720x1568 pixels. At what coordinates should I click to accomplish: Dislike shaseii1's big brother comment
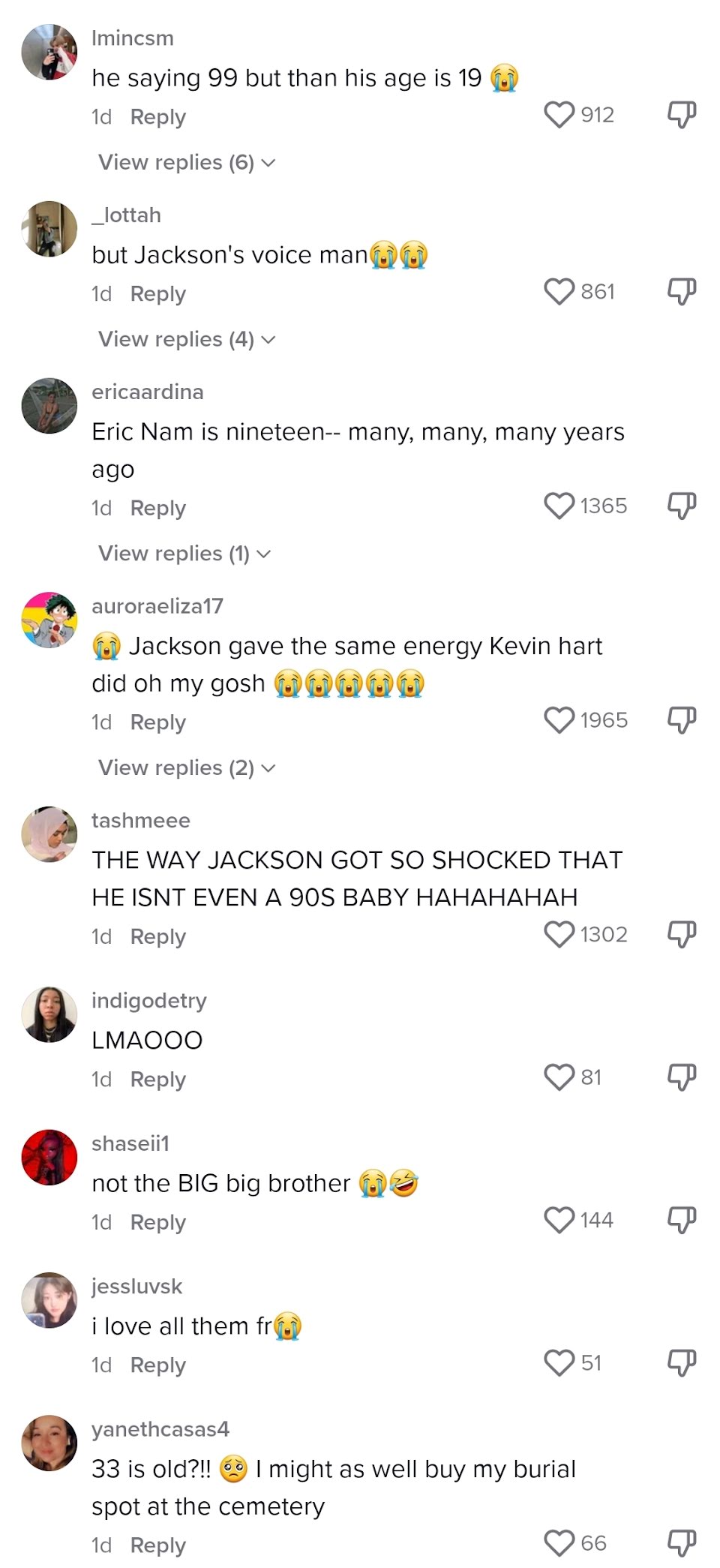click(682, 1221)
